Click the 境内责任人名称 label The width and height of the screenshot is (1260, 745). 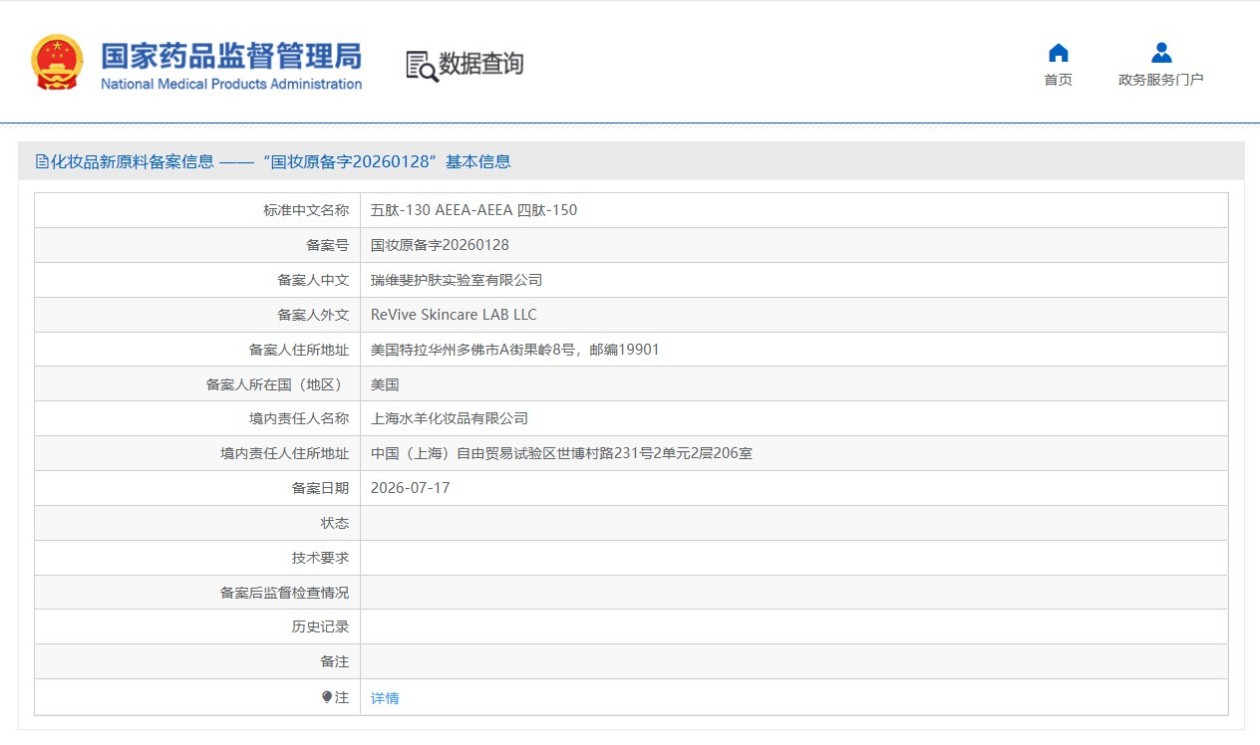[299, 418]
